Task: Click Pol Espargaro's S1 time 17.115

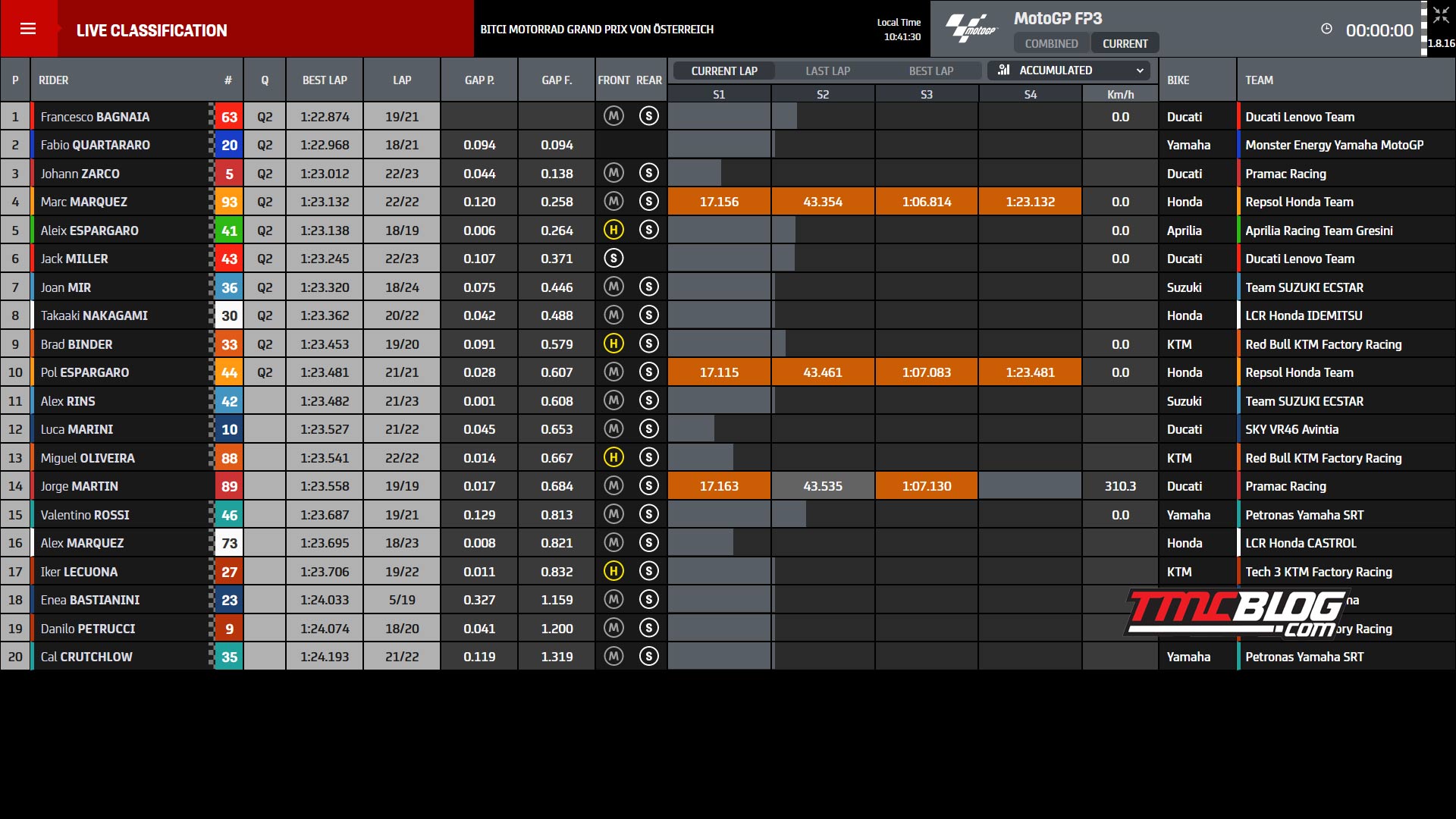Action: 719,372
